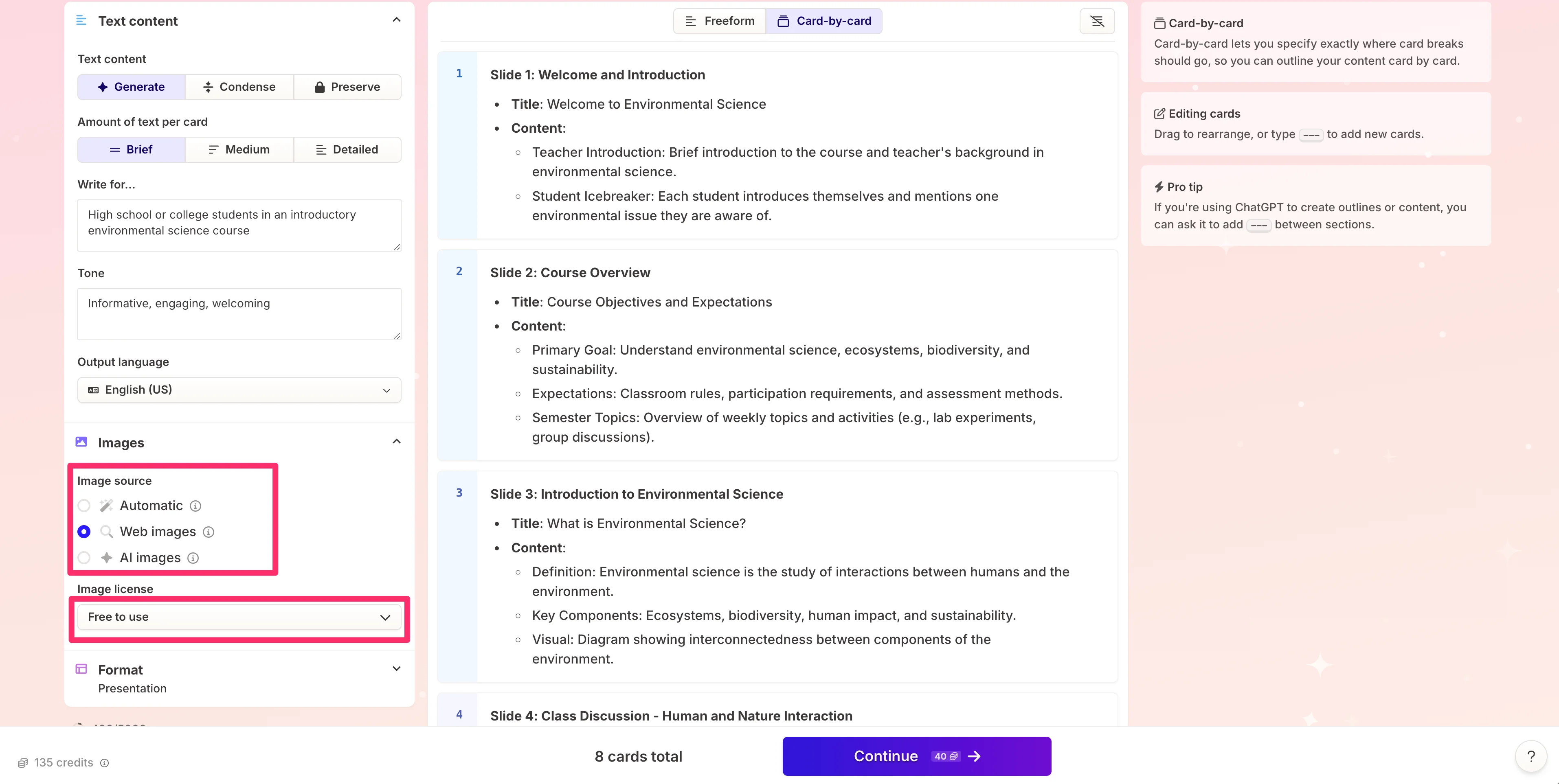The height and width of the screenshot is (784, 1559).
Task: Click the info icon next to Web images
Action: coord(208,532)
